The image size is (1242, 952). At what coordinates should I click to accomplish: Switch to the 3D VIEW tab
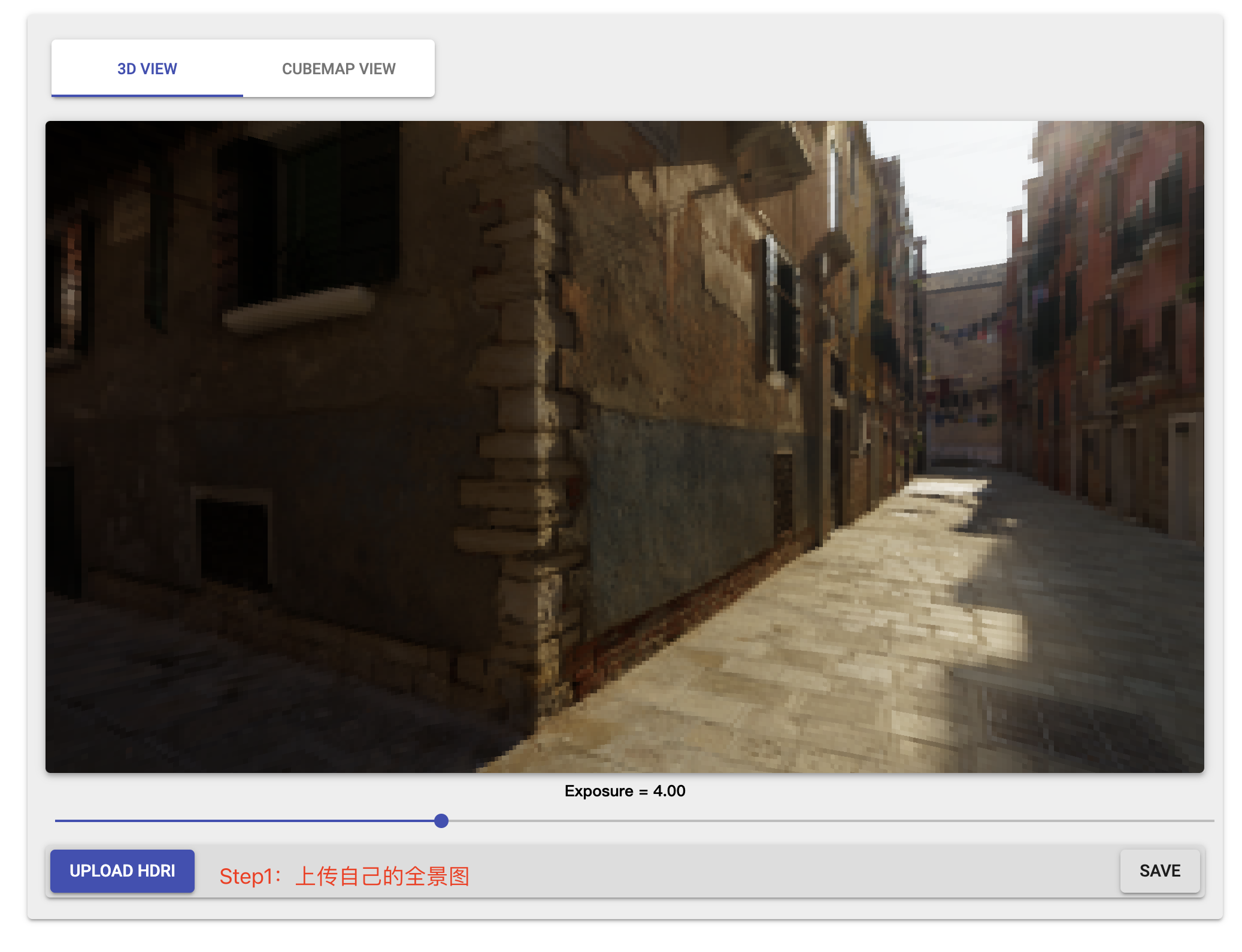coord(147,69)
